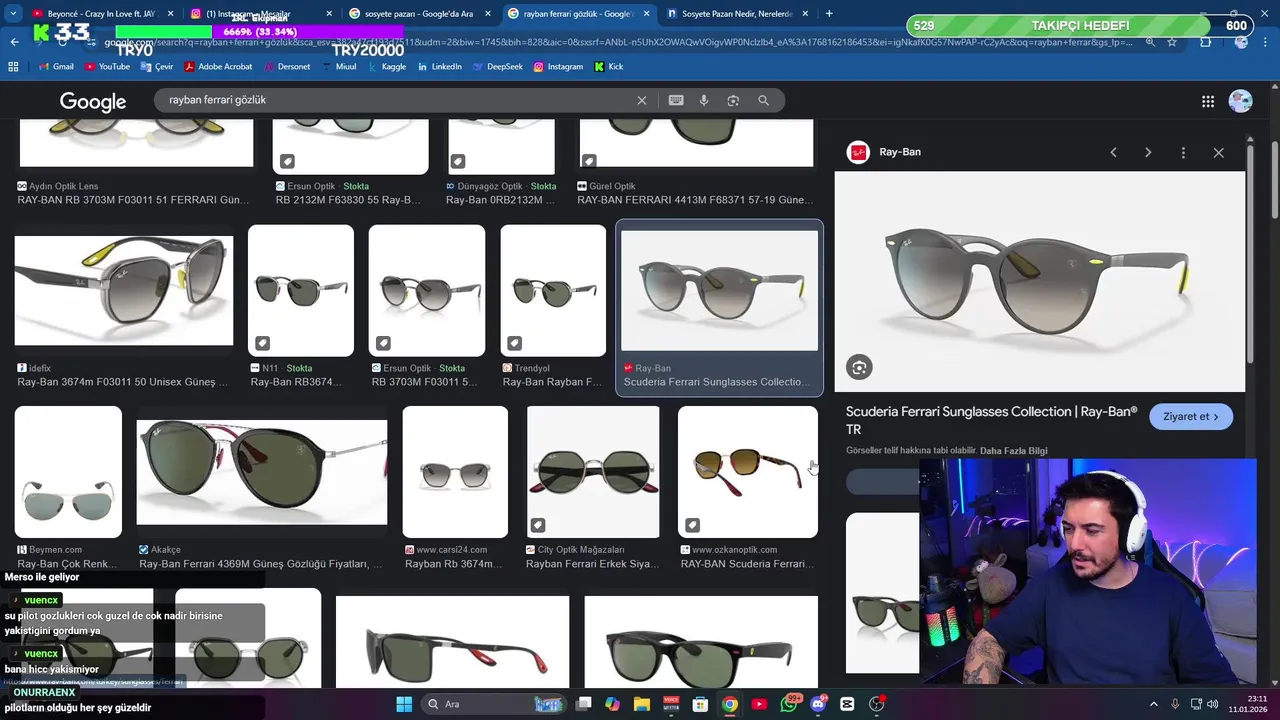This screenshot has width=1280, height=720.
Task: Click 'RAY-BAN FERRARI 4413M F68371 57-19' result text
Action: 695,200
